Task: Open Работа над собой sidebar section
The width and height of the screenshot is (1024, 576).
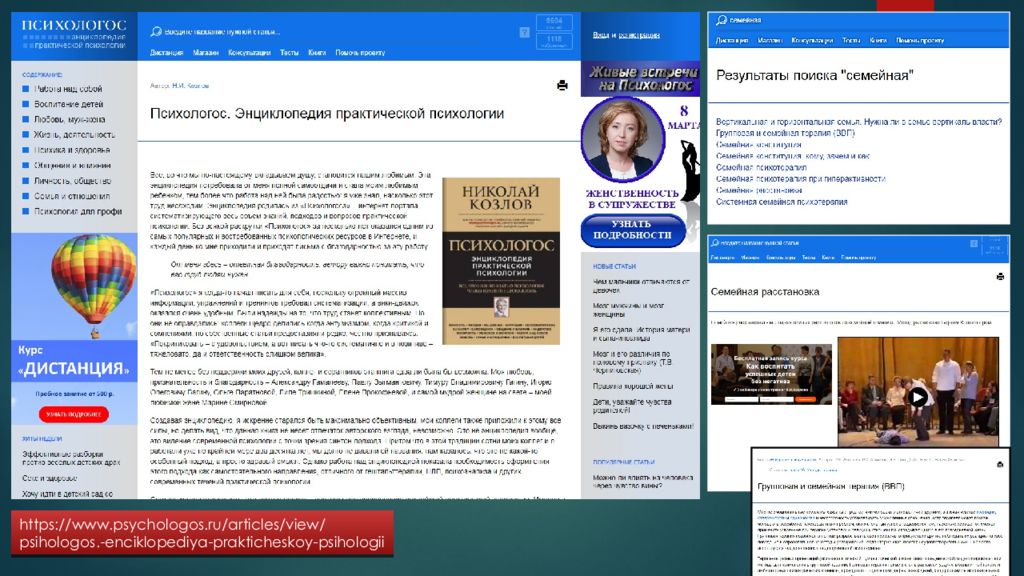Action: 68,89
